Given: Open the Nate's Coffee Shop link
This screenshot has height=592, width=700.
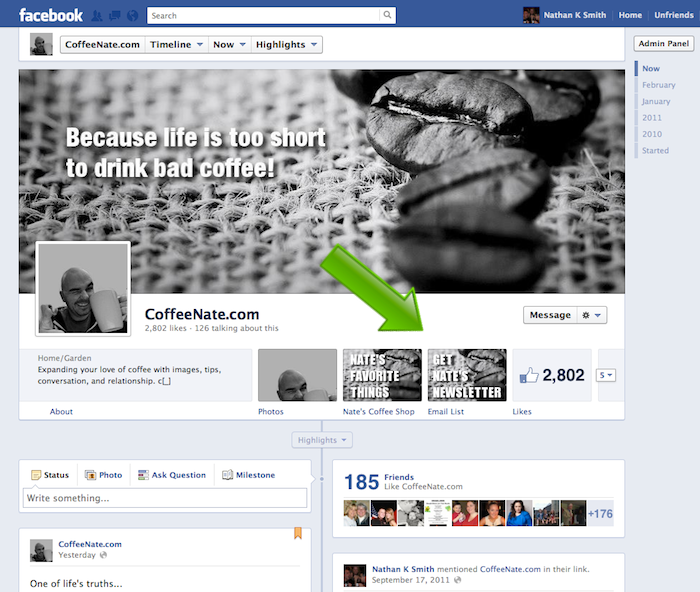Looking at the screenshot, I should point(379,412).
